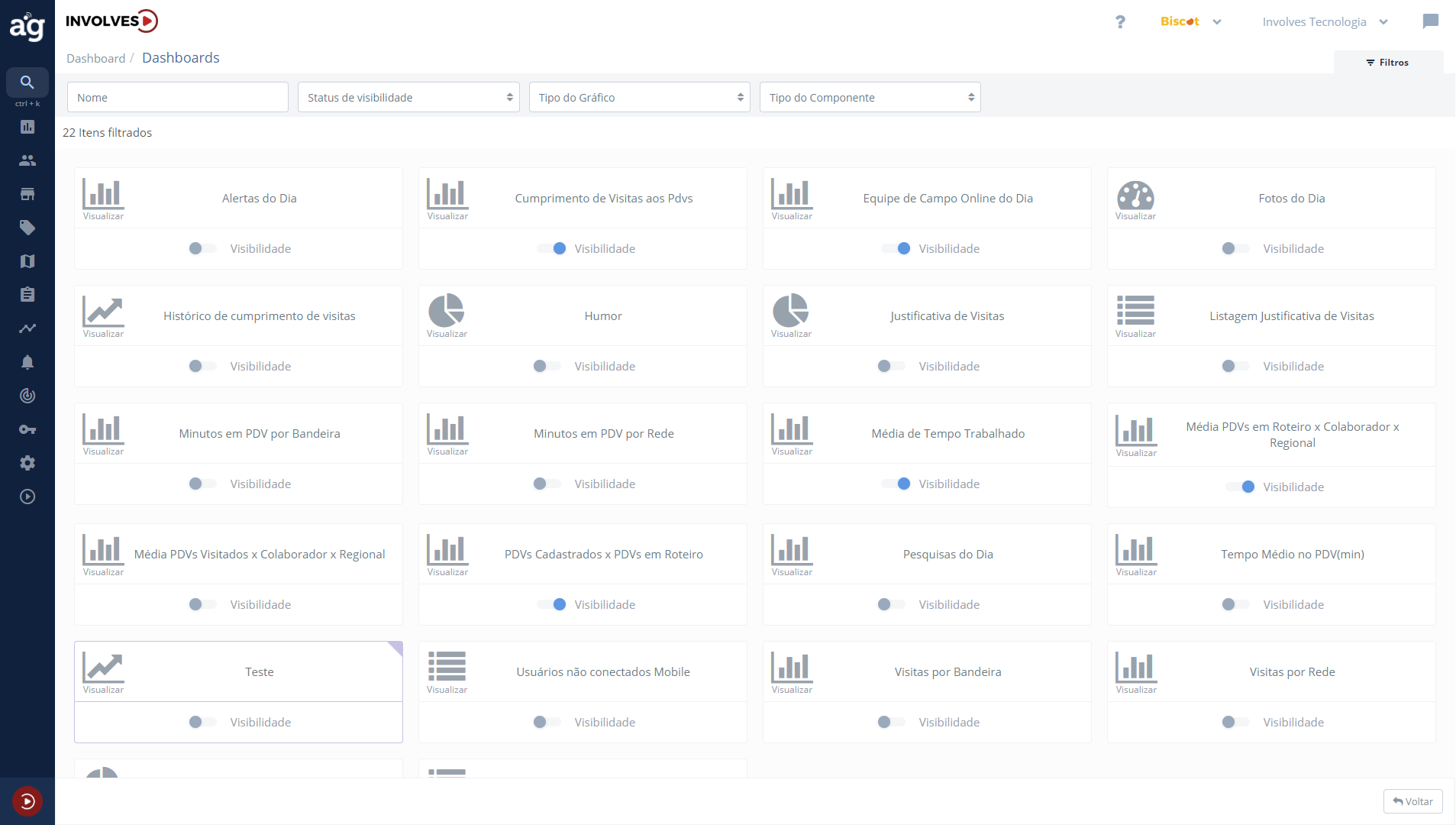Click the 22 Itens filtrados text
This screenshot has height=825, width=1456.
[108, 133]
